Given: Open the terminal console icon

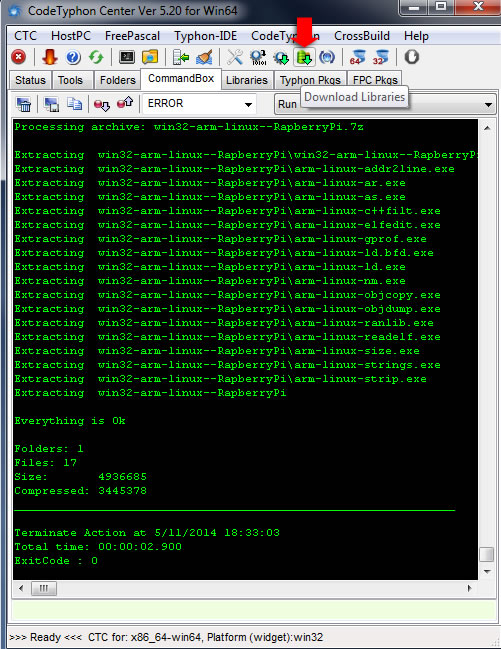Looking at the screenshot, I should [127, 57].
